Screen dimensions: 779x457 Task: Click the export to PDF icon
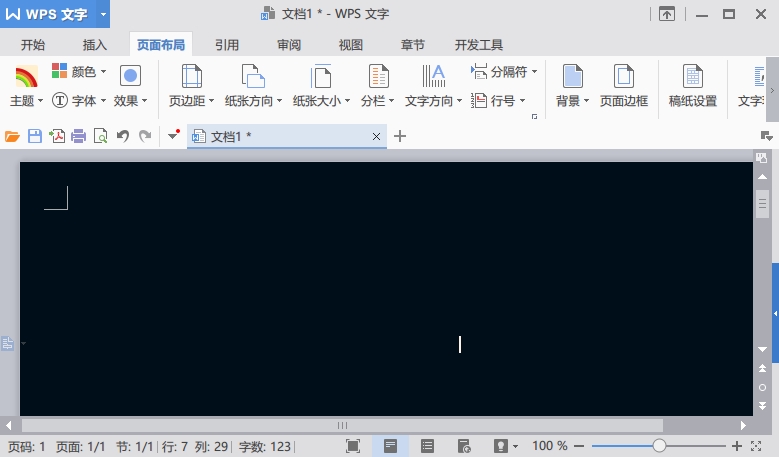[x=57, y=136]
